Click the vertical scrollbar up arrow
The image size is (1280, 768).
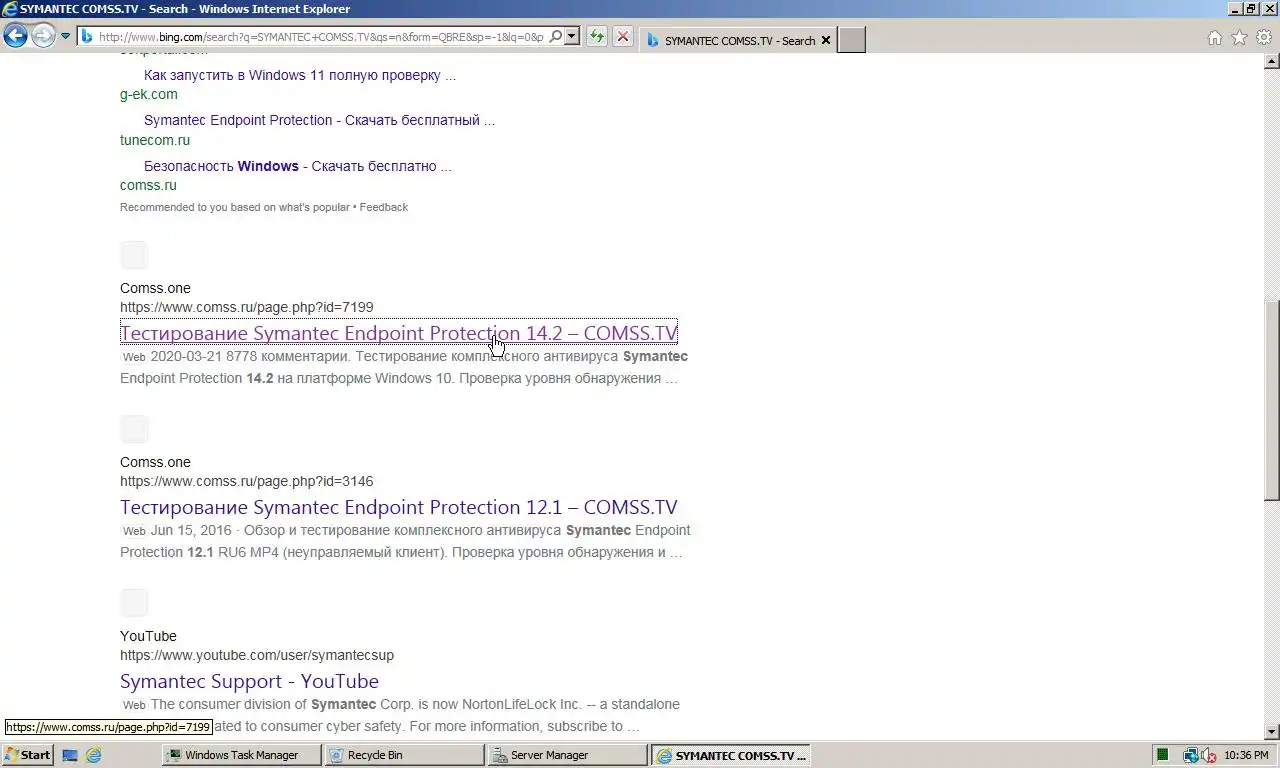tap(1272, 62)
